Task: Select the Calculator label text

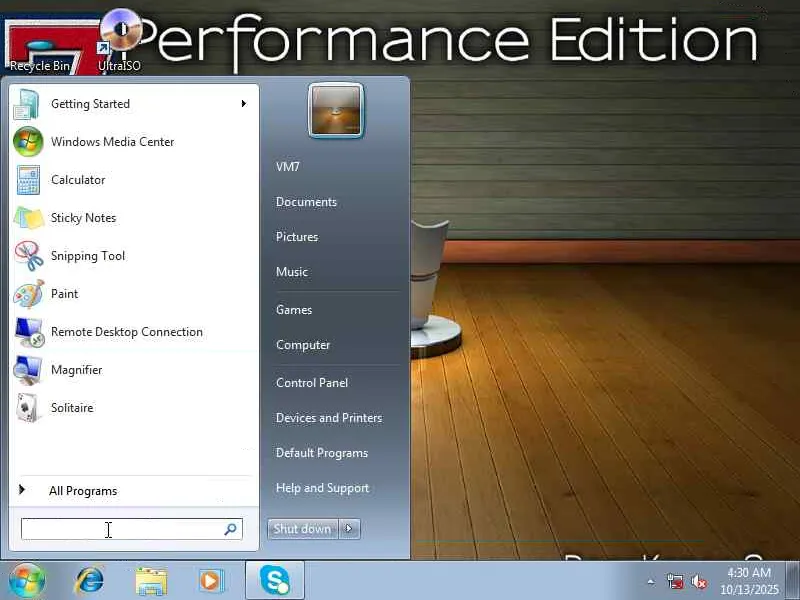Action: 78,180
